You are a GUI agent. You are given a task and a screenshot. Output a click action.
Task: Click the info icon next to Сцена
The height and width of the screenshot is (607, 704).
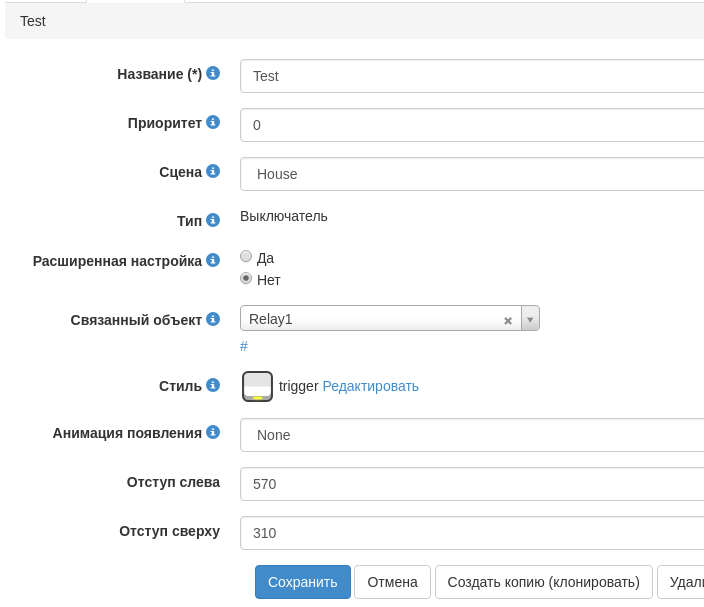[213, 171]
